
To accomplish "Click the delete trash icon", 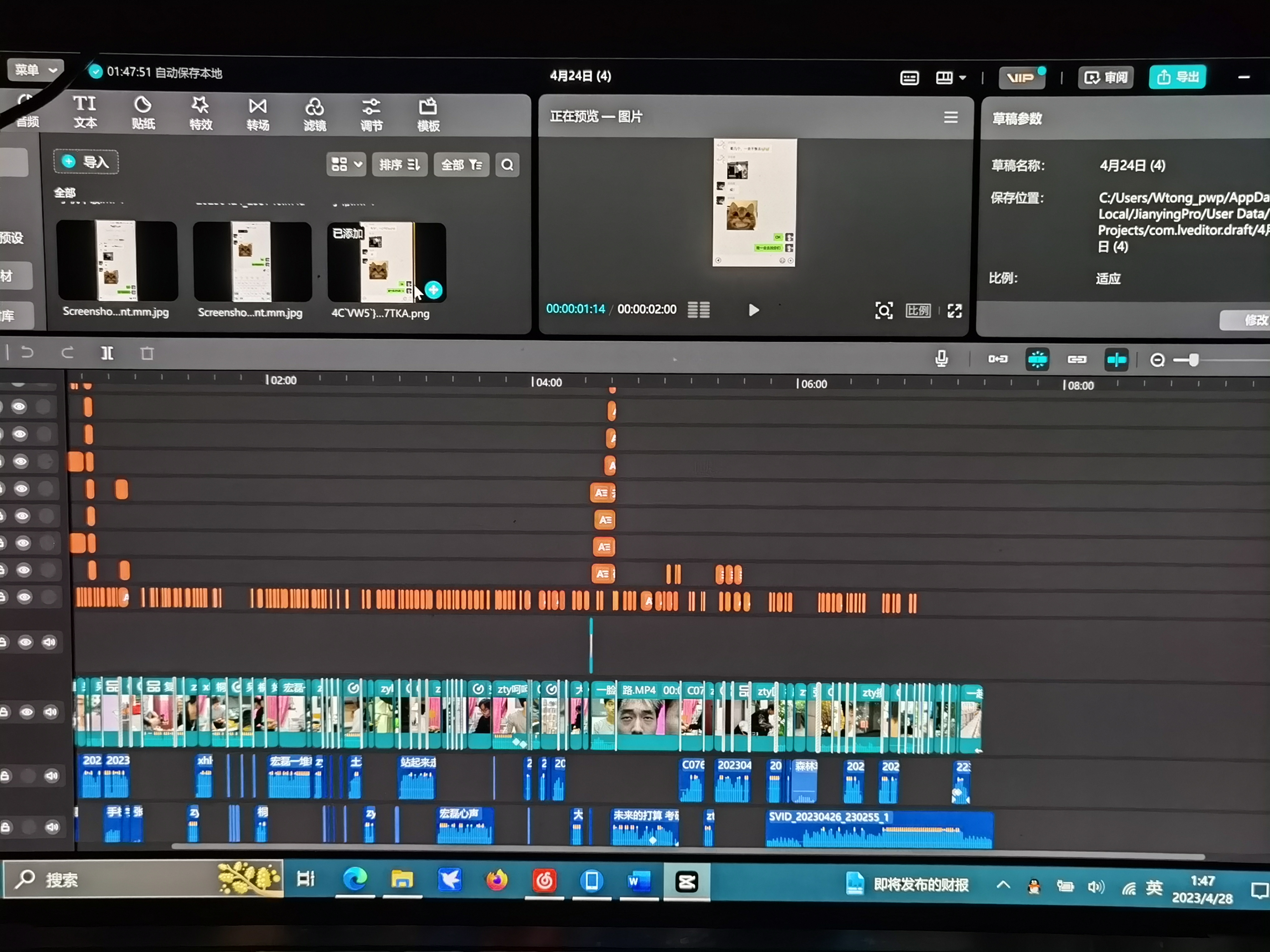I will [x=147, y=354].
